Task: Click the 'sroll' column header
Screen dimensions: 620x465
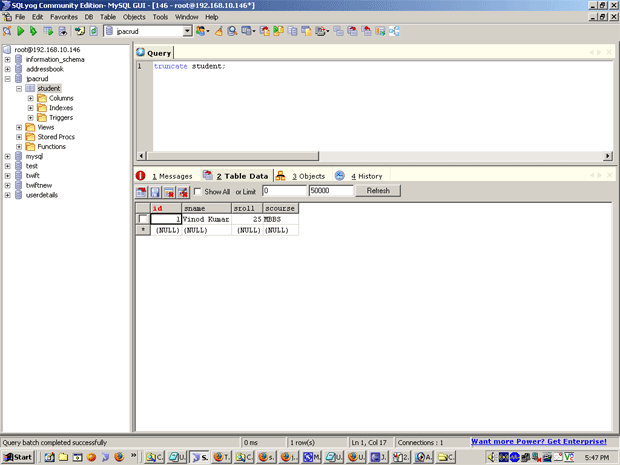Action: click(x=247, y=208)
